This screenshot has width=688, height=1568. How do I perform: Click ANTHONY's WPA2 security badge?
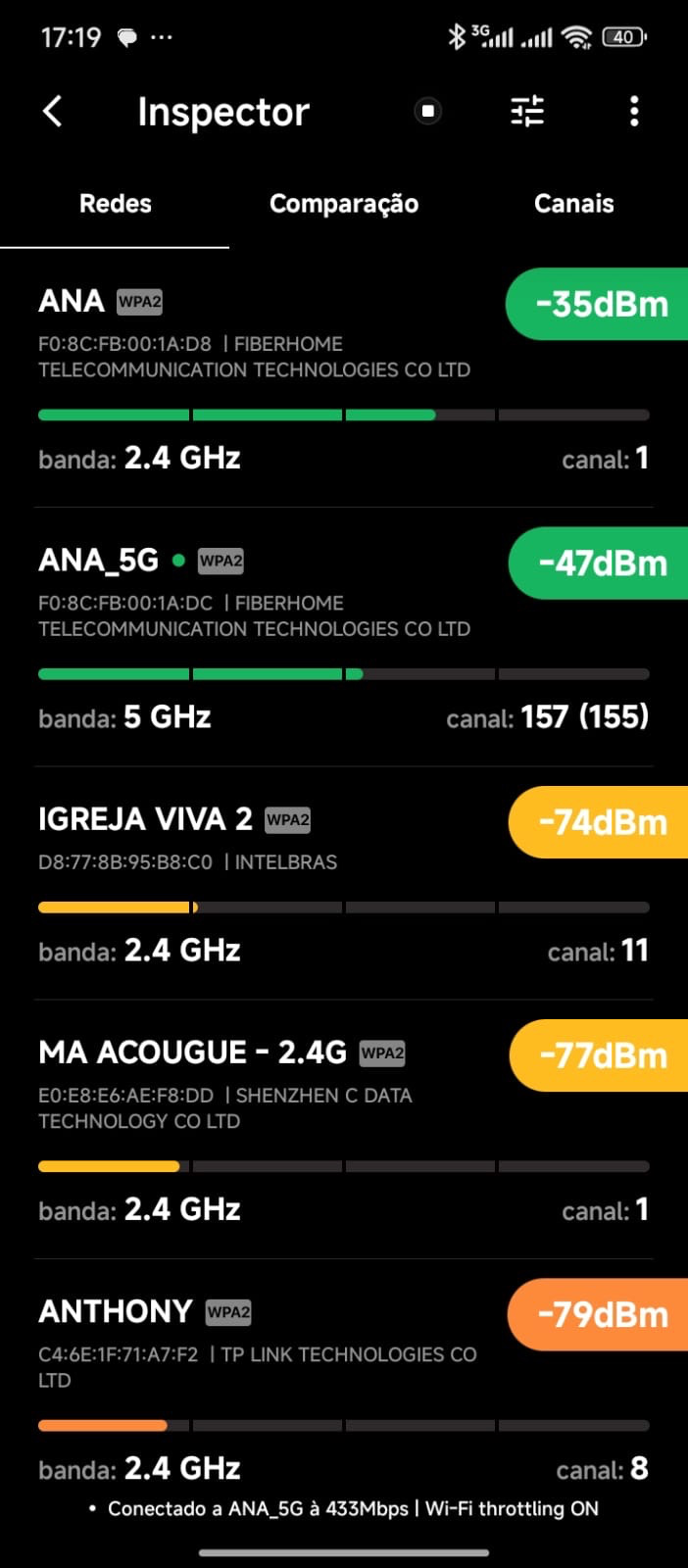pyautogui.click(x=228, y=1312)
